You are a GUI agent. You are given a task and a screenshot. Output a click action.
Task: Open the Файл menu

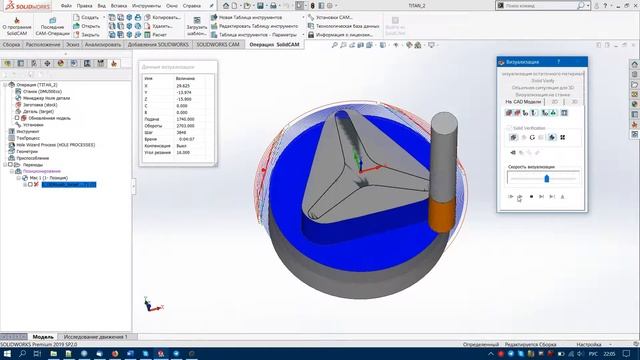[66, 6]
